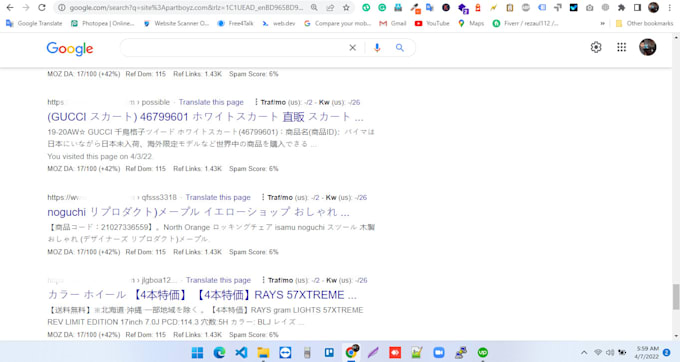The width and height of the screenshot is (680, 362).
Task: Open the noguchi result title link
Action: click(198, 212)
